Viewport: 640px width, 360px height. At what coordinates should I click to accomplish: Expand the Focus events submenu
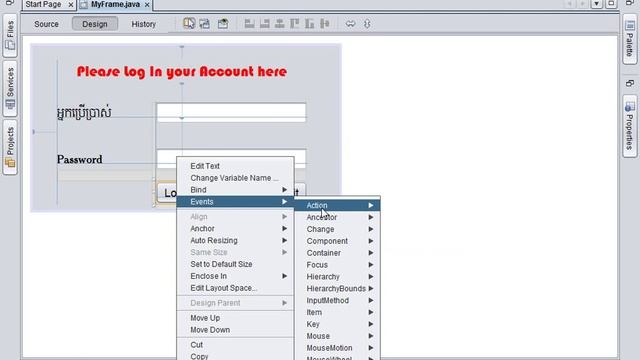point(338,264)
